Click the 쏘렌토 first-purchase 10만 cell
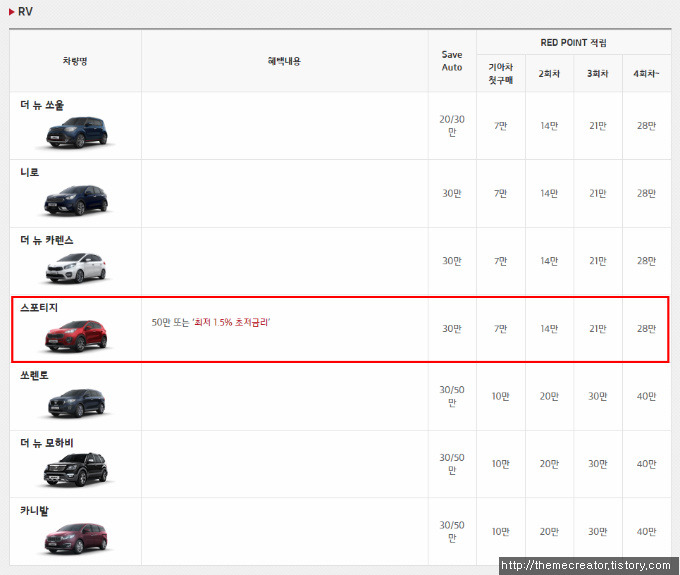Image resolution: width=680 pixels, height=575 pixels. [500, 396]
